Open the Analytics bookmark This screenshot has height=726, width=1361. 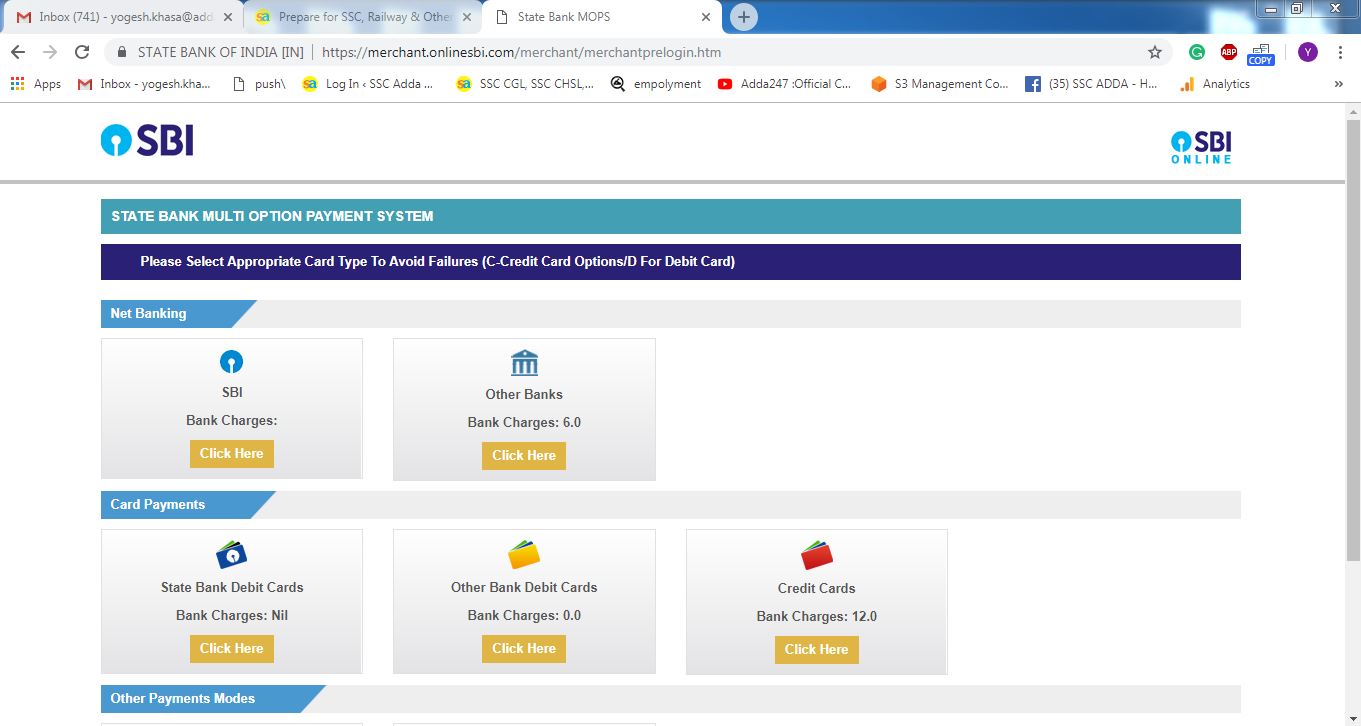(1215, 84)
